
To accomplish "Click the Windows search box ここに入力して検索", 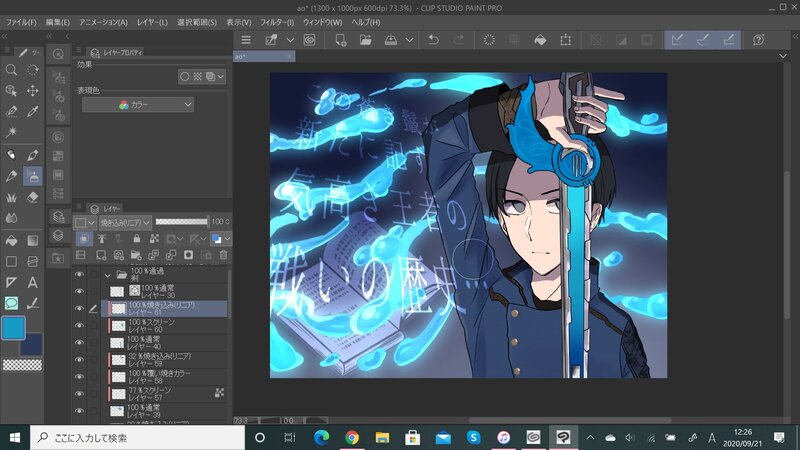I will (x=138, y=438).
